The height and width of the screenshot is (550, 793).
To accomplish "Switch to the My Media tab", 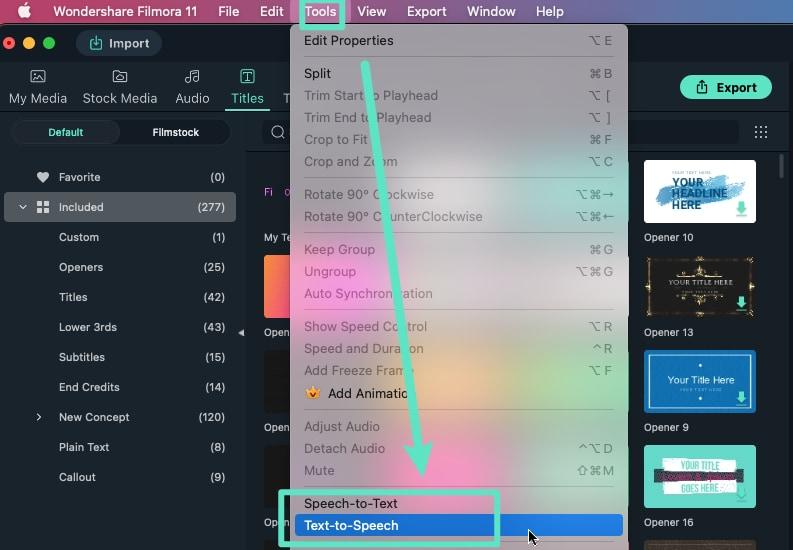I will coord(38,88).
